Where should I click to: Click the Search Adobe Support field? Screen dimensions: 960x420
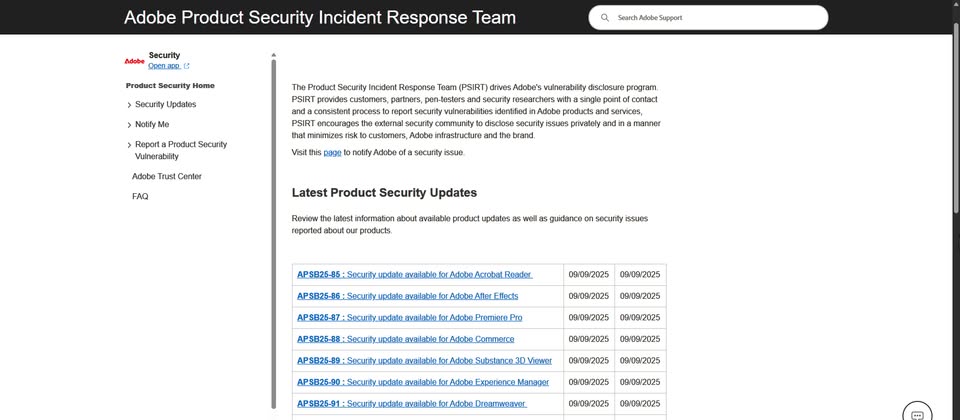click(x=715, y=18)
